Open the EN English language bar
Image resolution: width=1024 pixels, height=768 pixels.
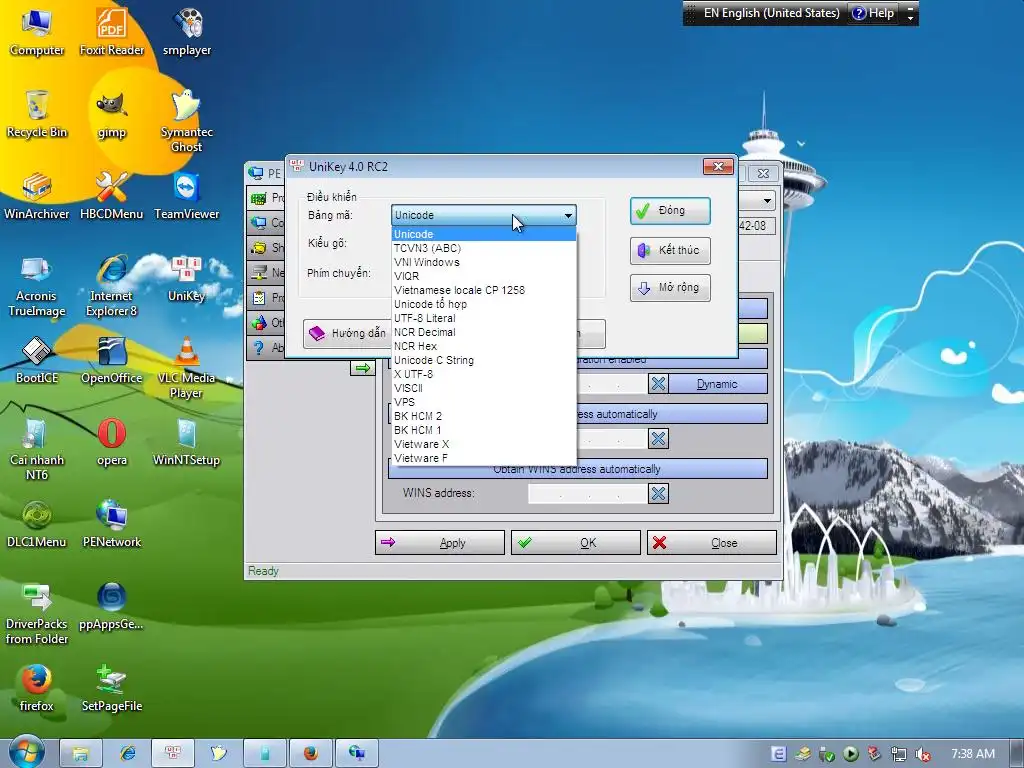(x=771, y=13)
